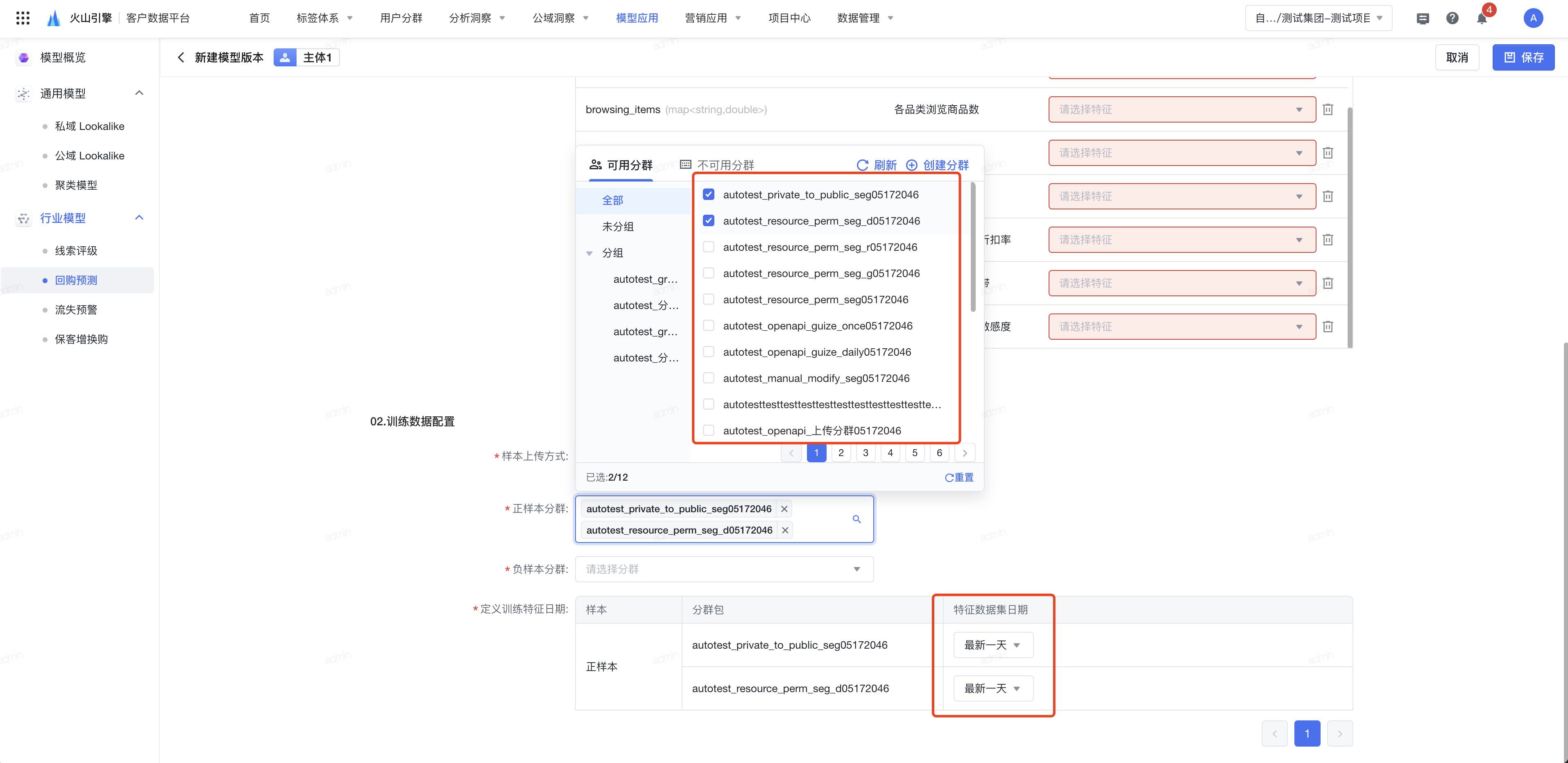Screen dimensions: 1568x763
Task: Switch to the 可用分群 tab
Action: [x=621, y=165]
